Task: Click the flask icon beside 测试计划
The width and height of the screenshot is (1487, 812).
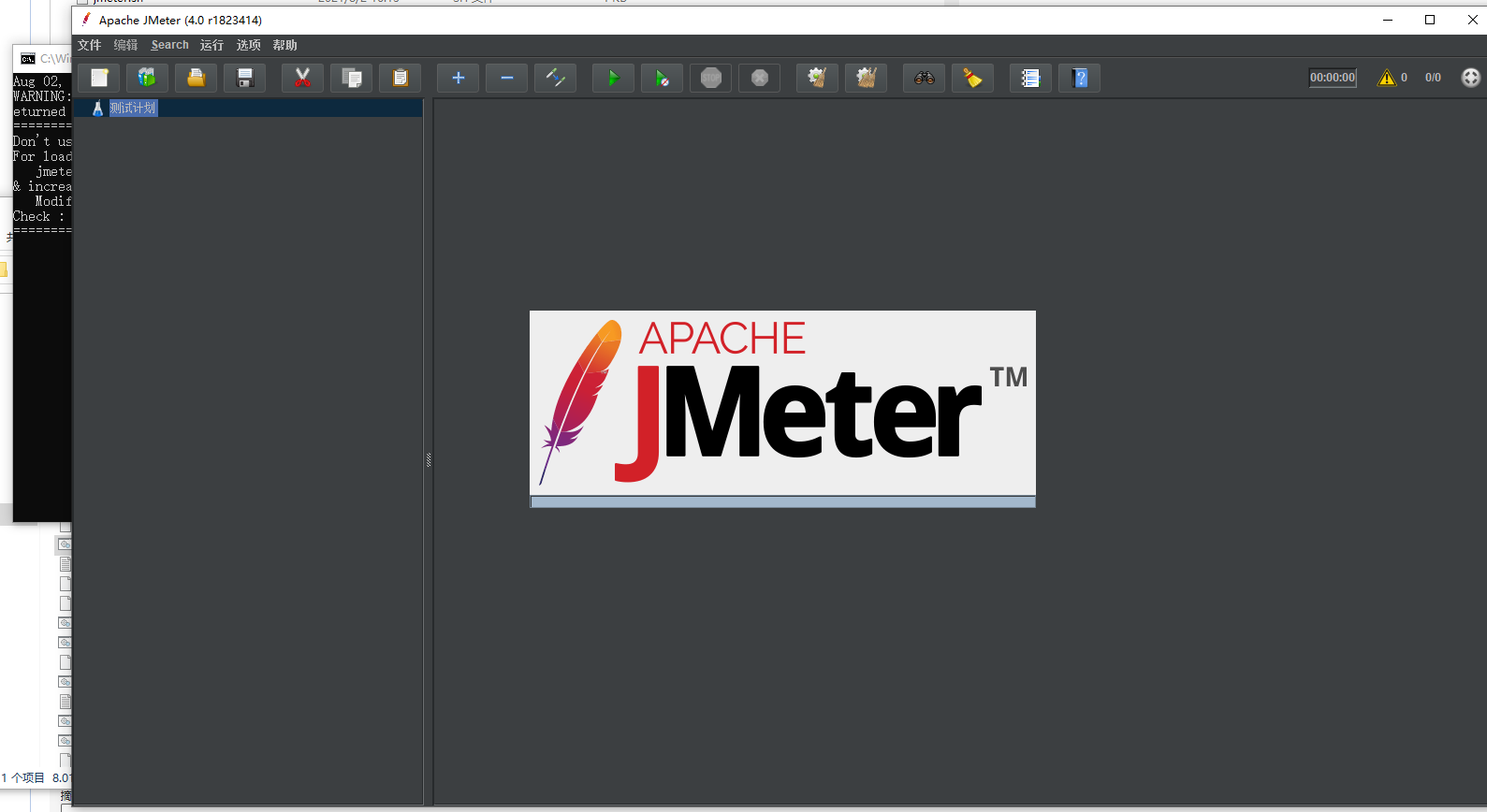Action: click(97, 109)
